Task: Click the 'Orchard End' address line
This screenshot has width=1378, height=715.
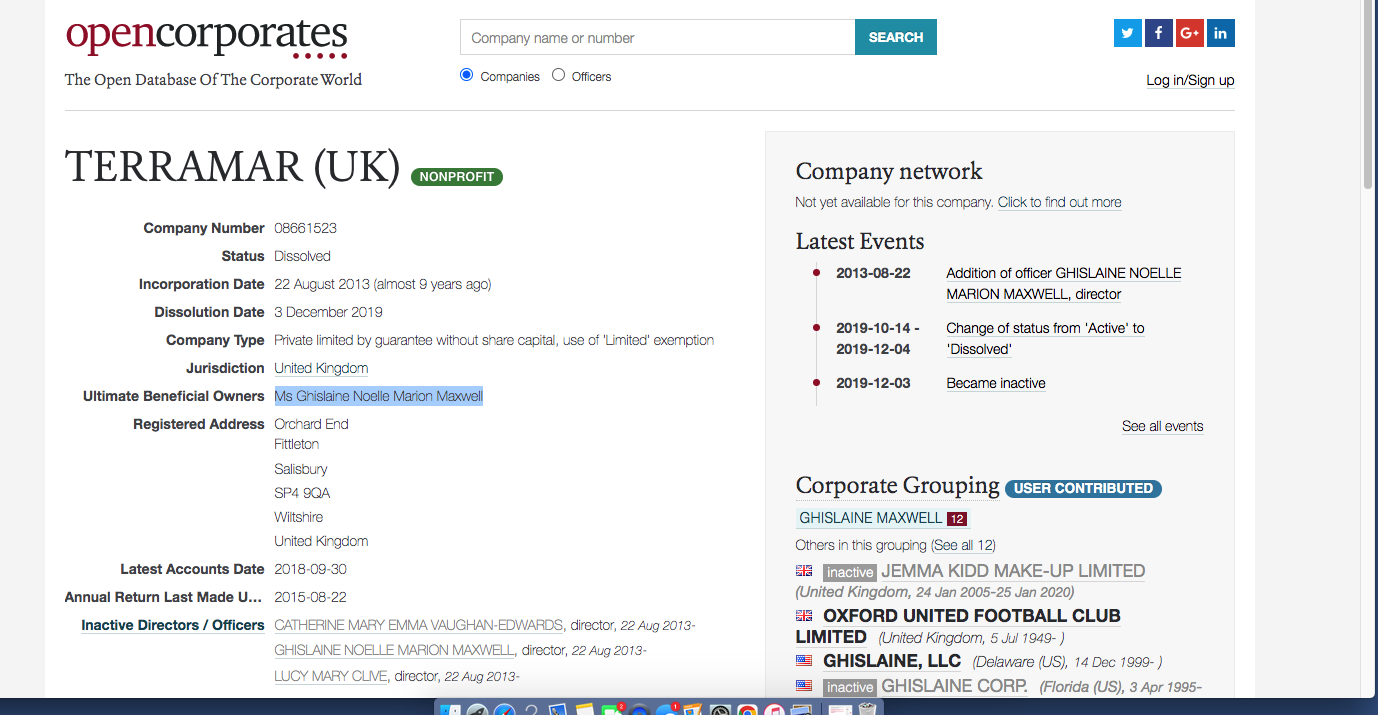Action: [312, 424]
